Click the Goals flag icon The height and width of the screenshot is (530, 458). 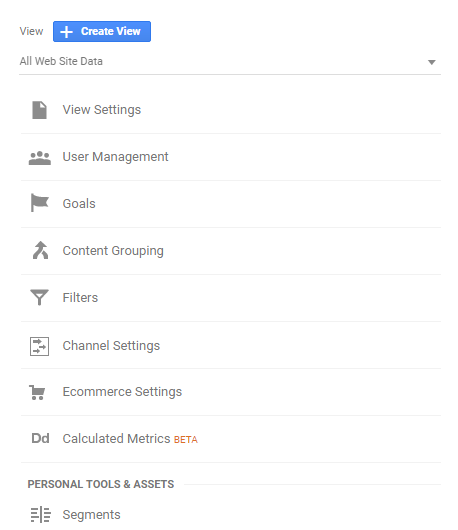point(40,202)
